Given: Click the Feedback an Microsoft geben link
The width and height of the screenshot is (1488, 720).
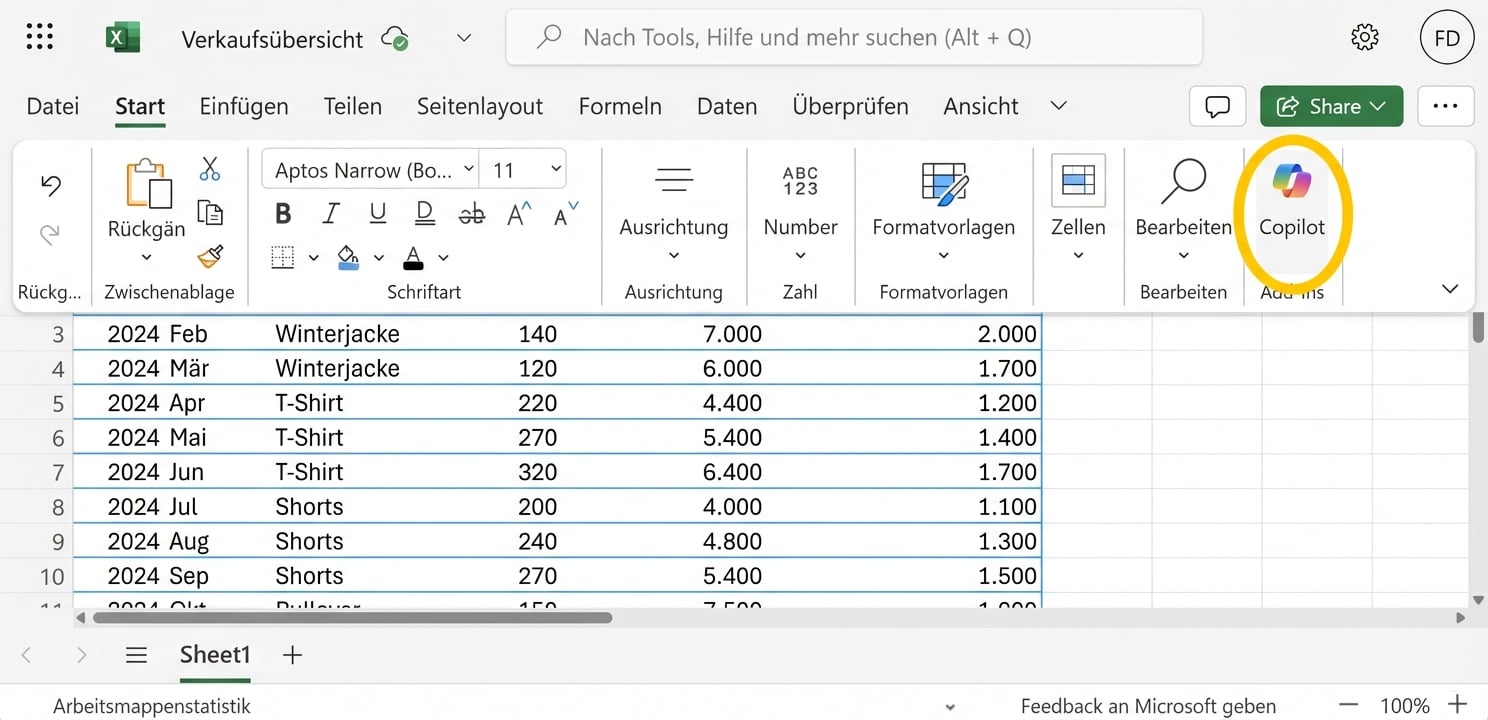Looking at the screenshot, I should tap(1147, 704).
